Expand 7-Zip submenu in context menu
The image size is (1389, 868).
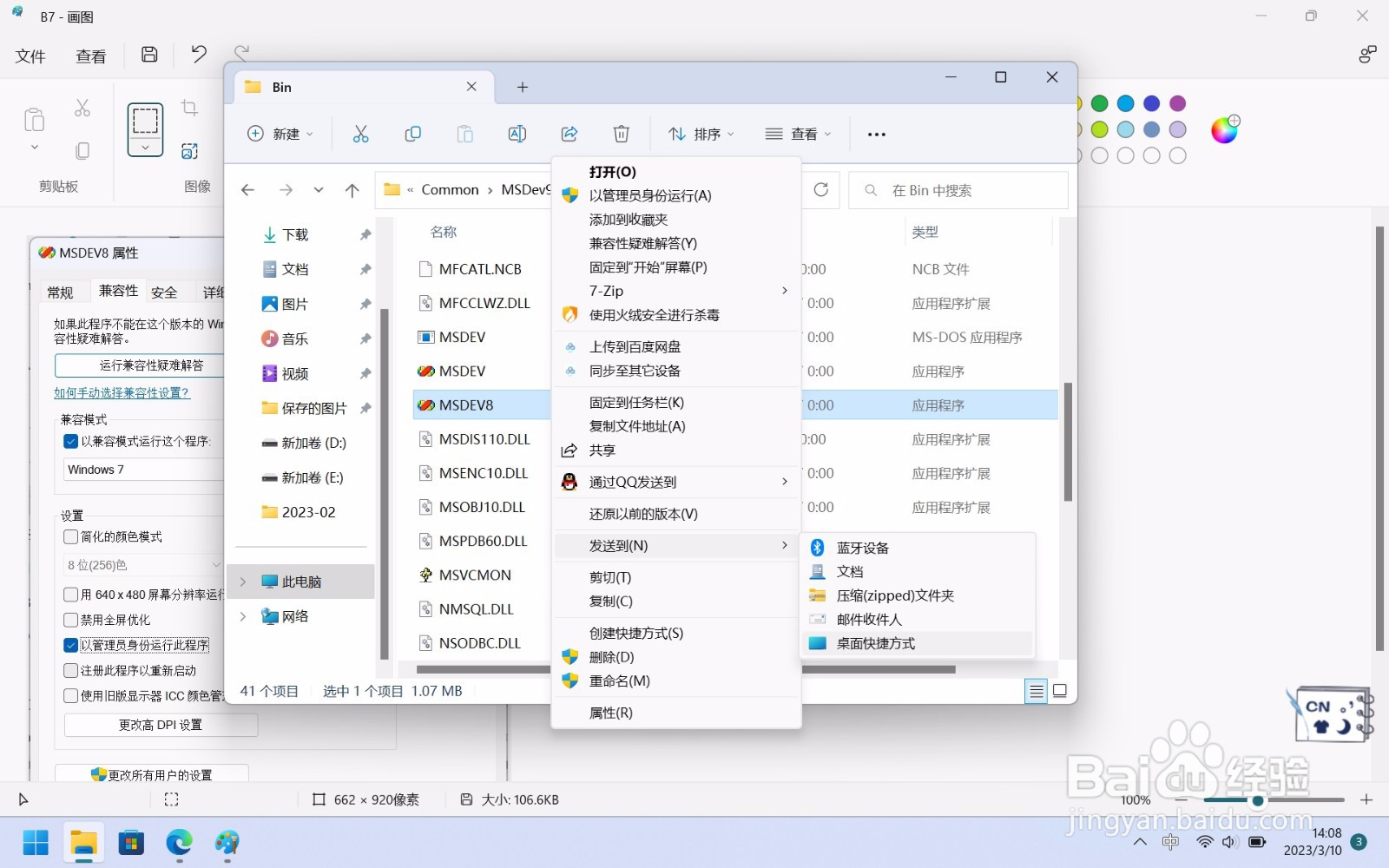676,291
